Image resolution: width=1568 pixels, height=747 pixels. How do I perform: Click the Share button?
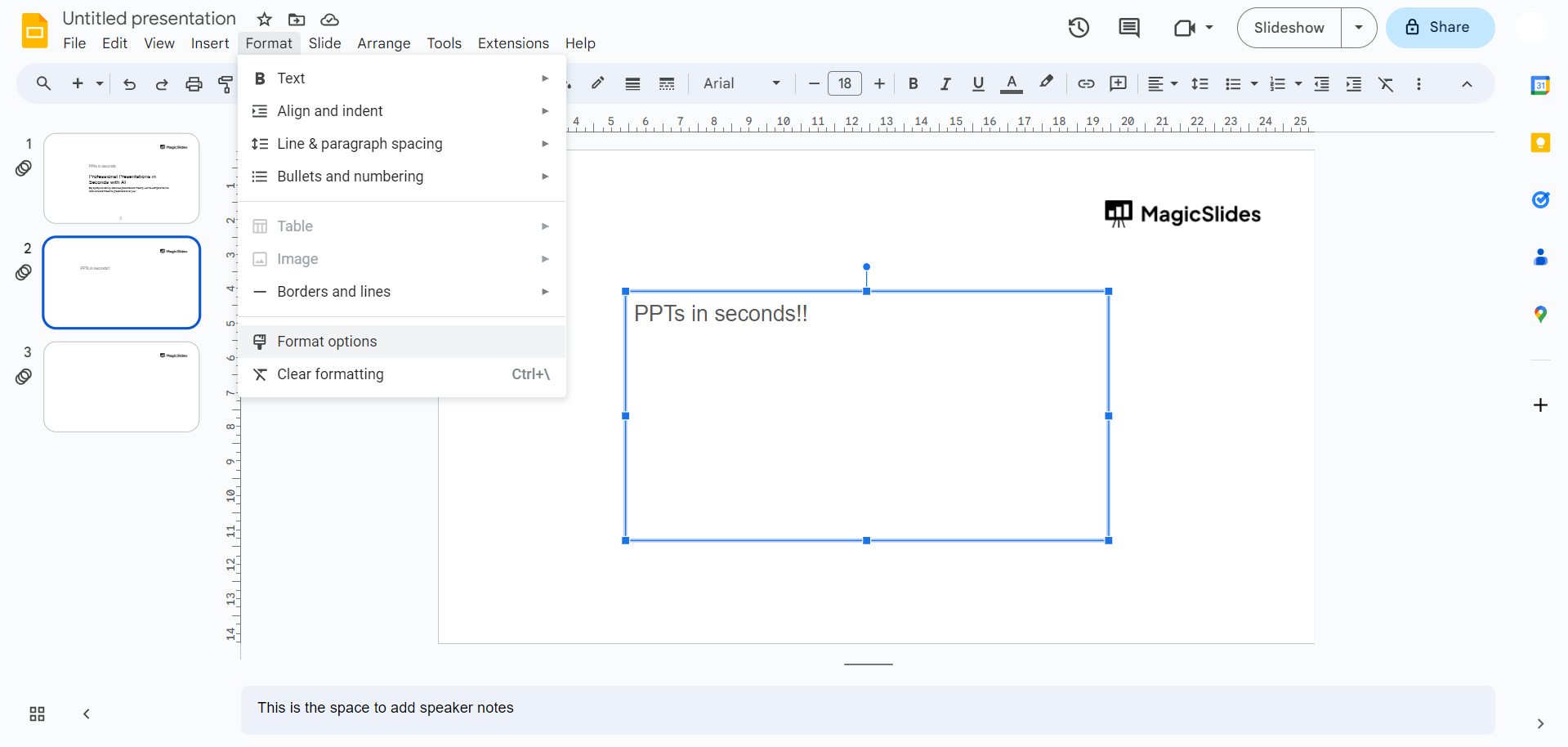pyautogui.click(x=1440, y=28)
